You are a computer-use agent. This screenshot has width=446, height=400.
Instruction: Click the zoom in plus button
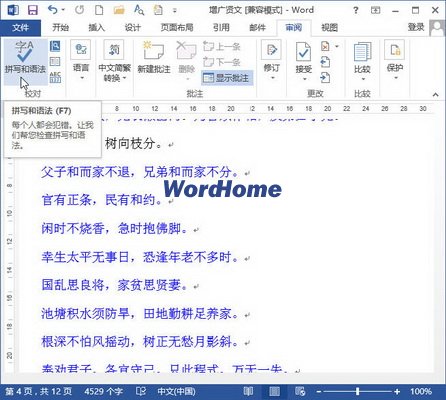(397, 391)
